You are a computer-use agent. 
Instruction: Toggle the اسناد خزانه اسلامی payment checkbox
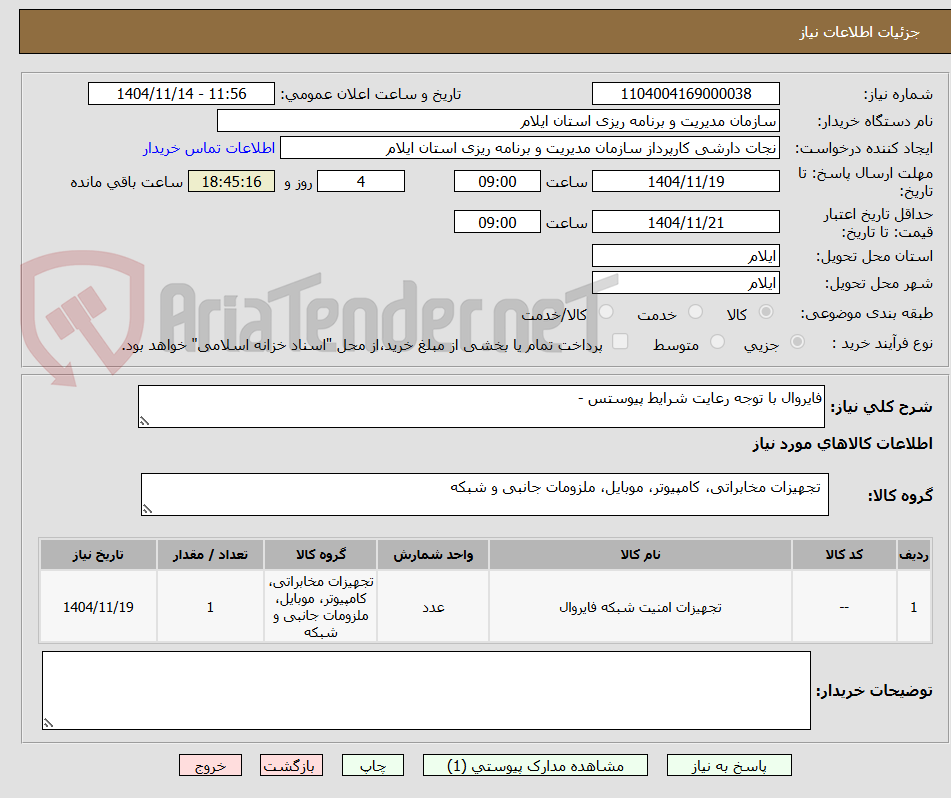620,341
